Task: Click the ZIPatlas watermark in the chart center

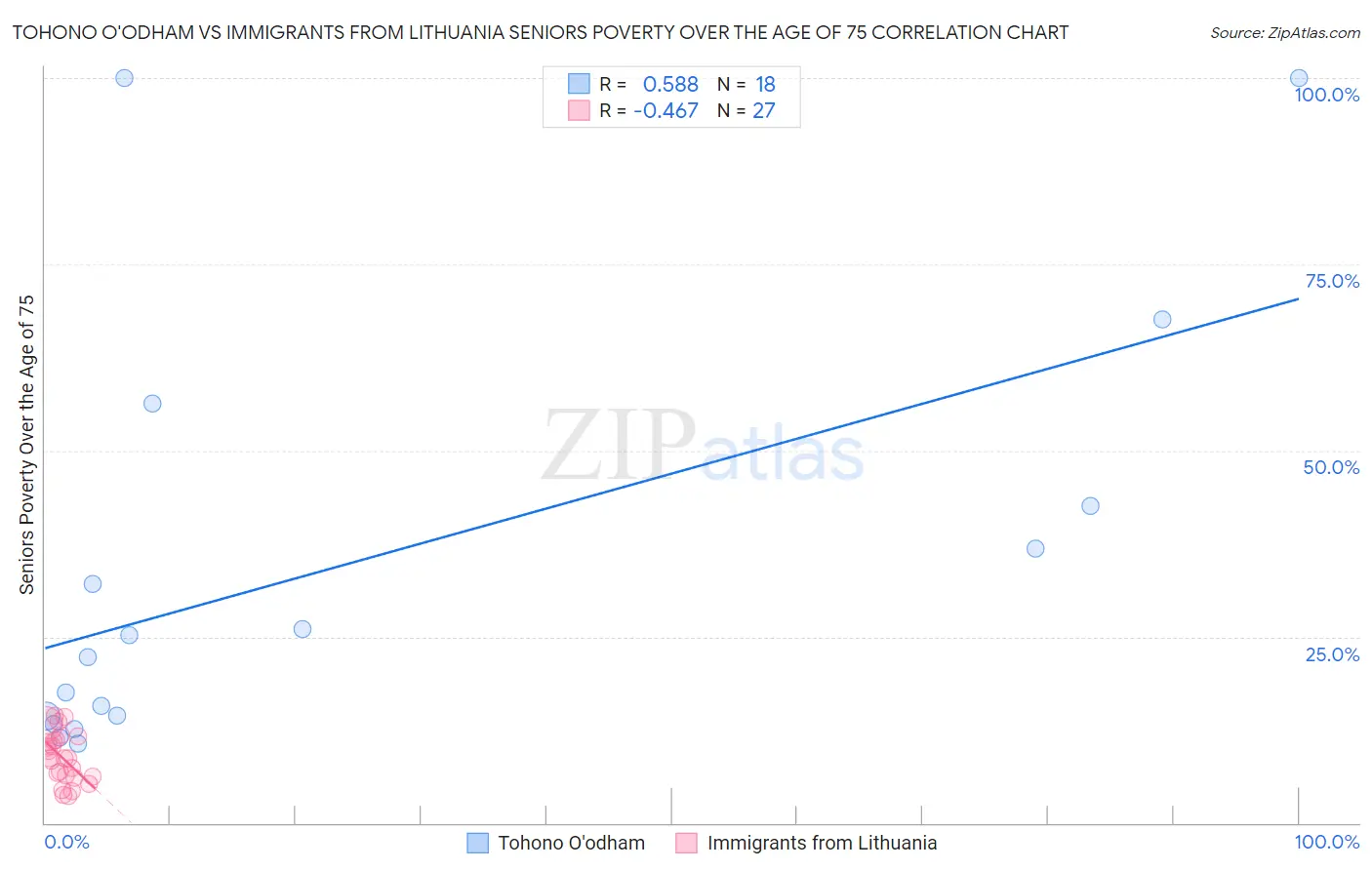Action: 703,448
